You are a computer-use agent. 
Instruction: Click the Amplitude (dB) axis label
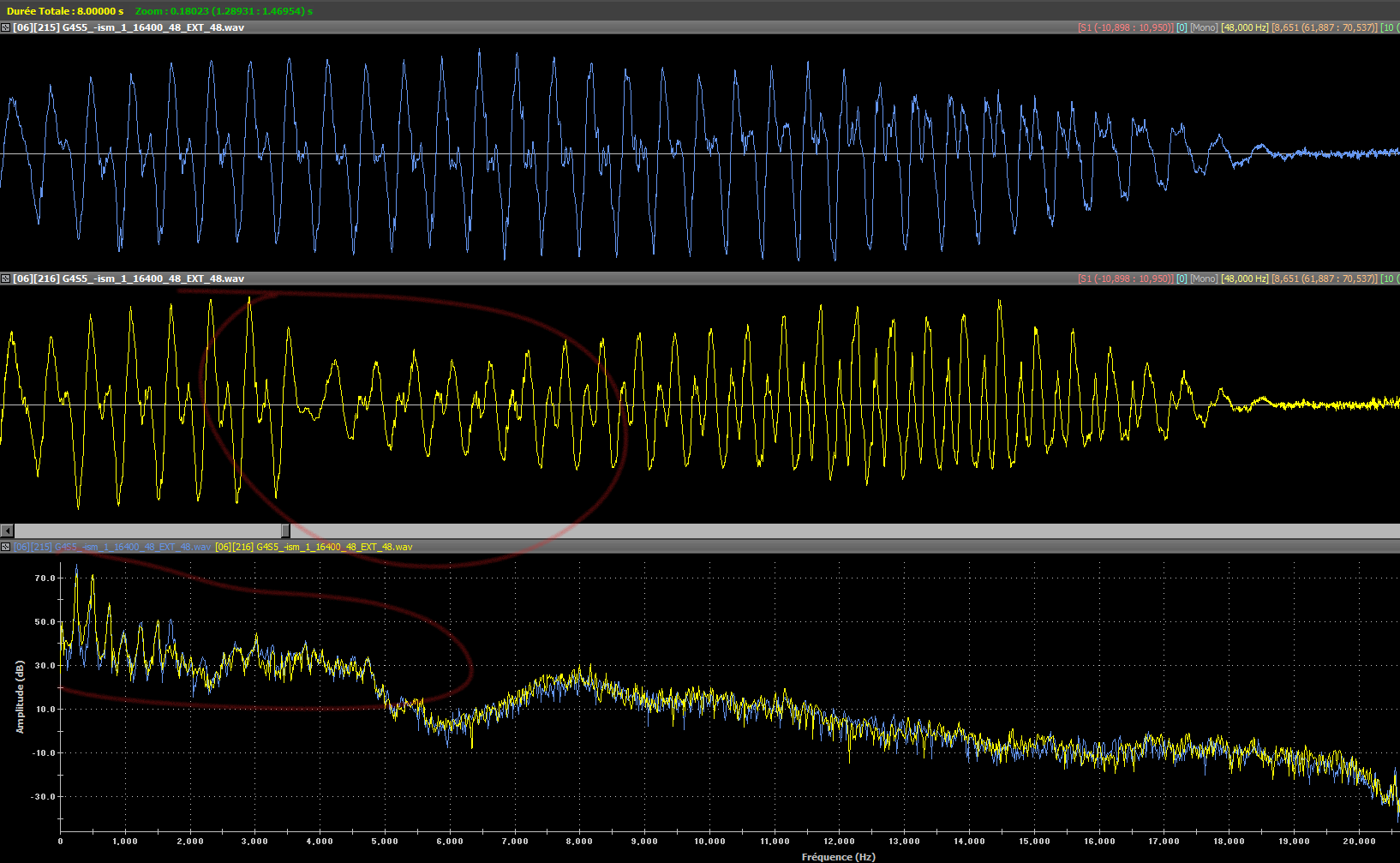[20, 696]
